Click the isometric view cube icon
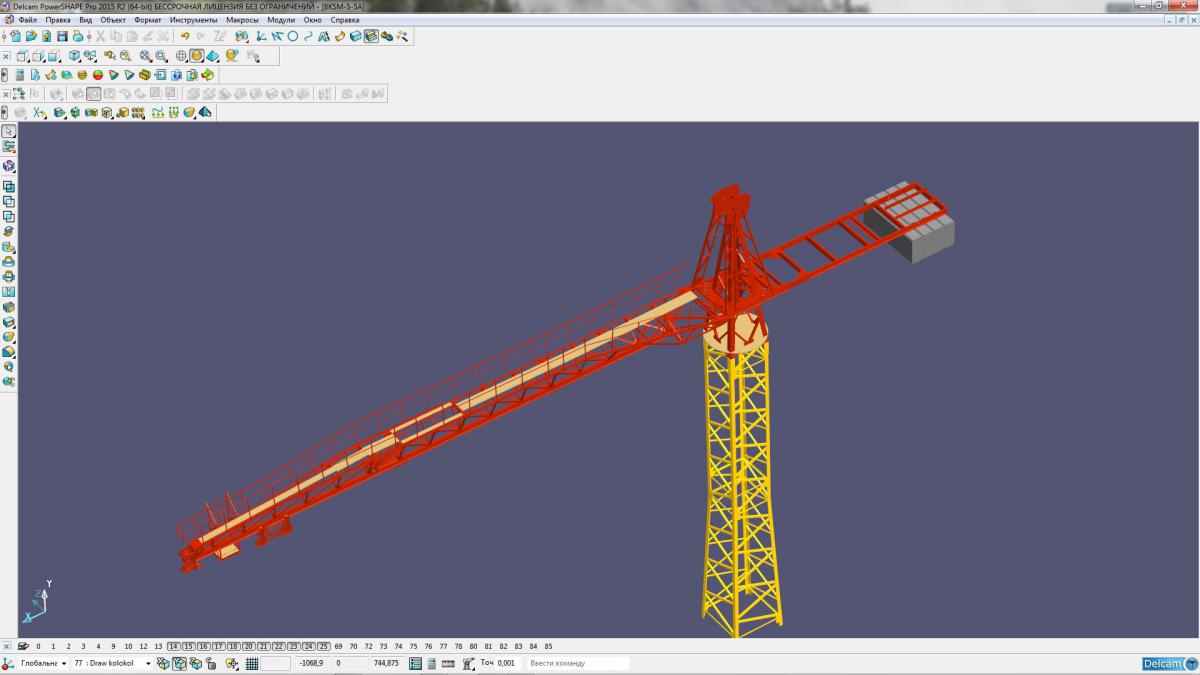Viewport: 1200px width, 675px height. [74, 55]
